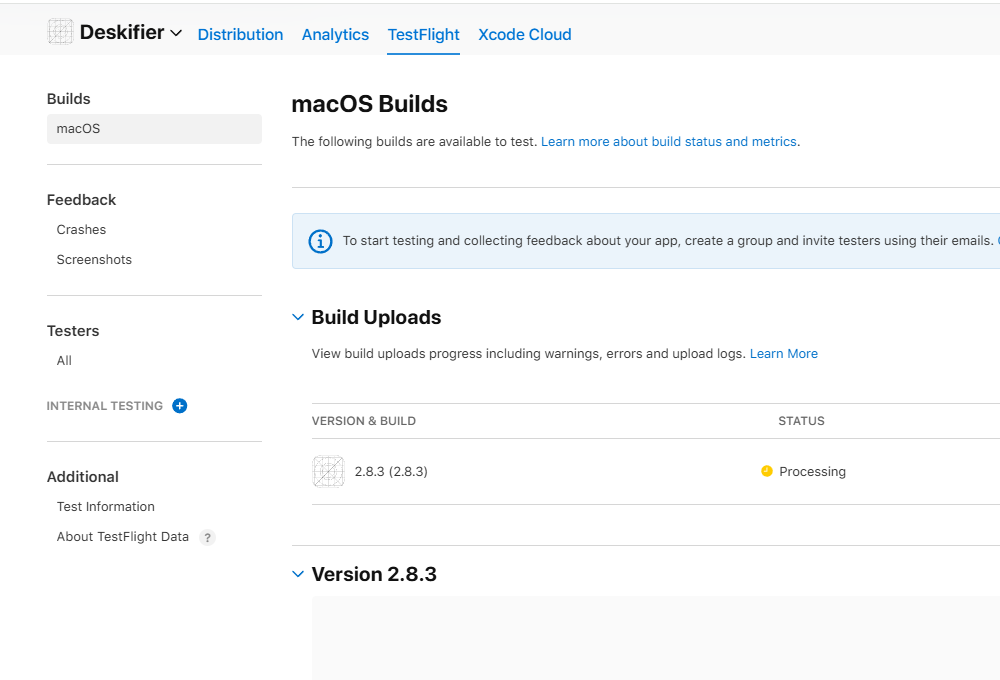The height and width of the screenshot is (680, 1000).
Task: Go to the Xcode Cloud tab
Action: tap(525, 34)
